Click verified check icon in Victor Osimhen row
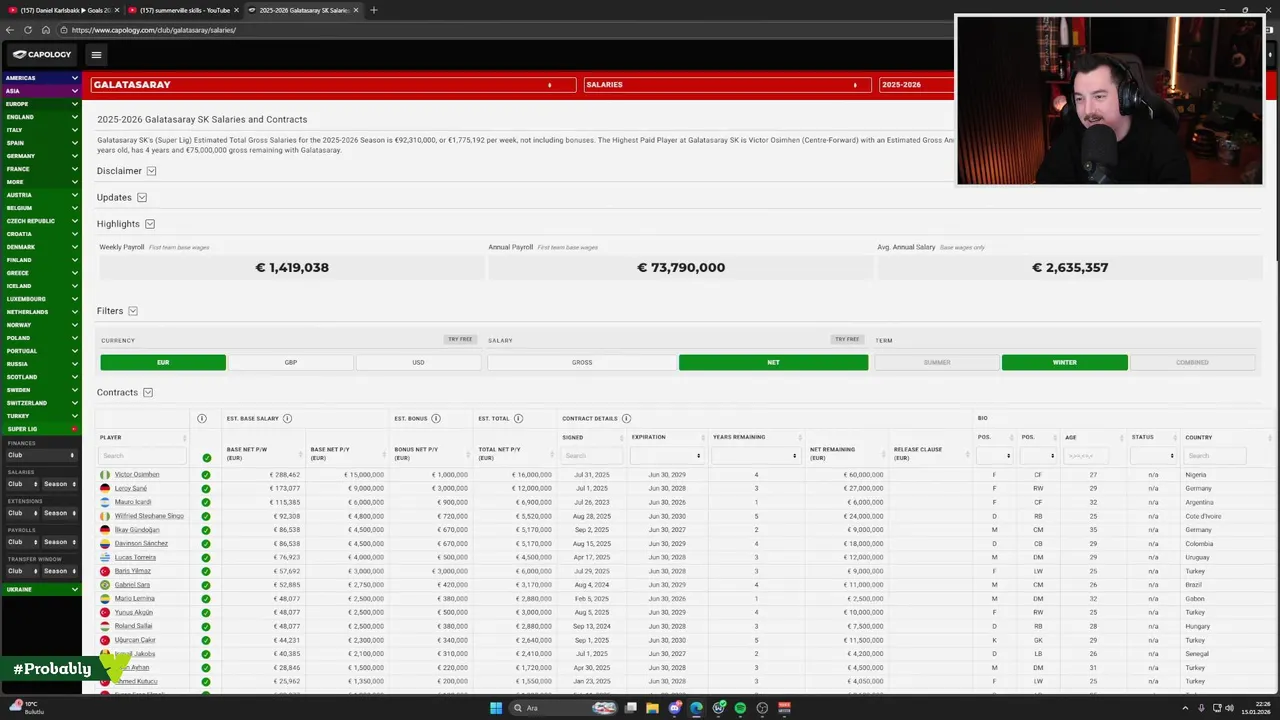Image resolution: width=1280 pixels, height=720 pixels. tap(206, 475)
